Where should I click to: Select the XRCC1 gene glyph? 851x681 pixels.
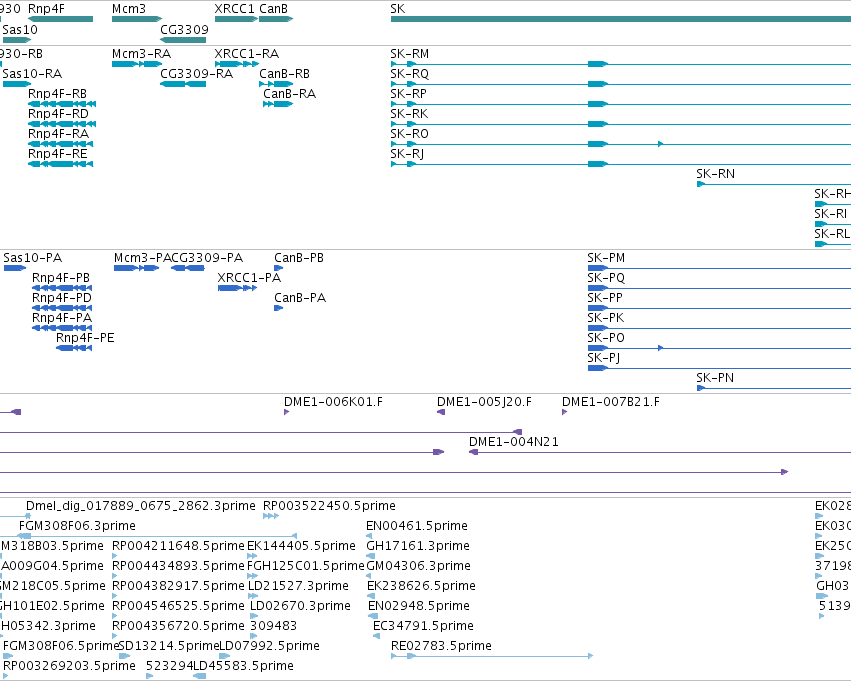[236, 19]
